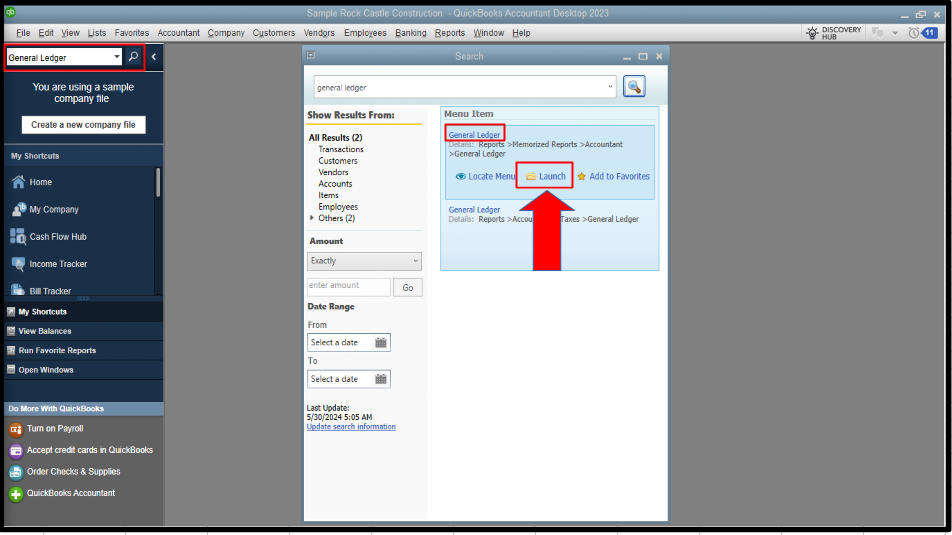Filter results by Employees
This screenshot has width=952, height=535.
[x=338, y=206]
